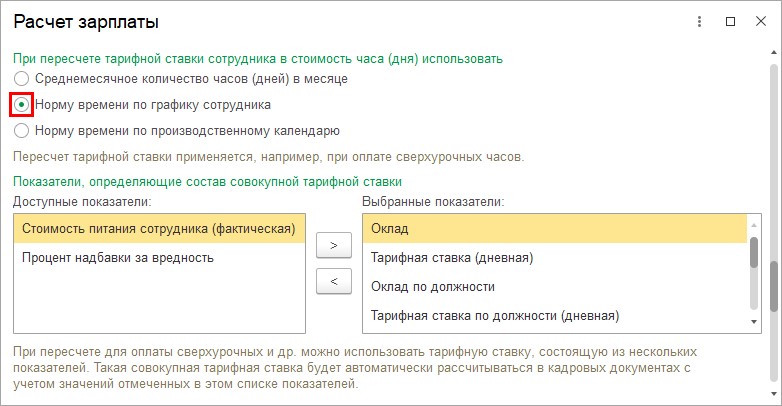Screen dimensions: 782x406
Task: Choose Норму времени по производственному календарю
Action: click(x=21, y=130)
